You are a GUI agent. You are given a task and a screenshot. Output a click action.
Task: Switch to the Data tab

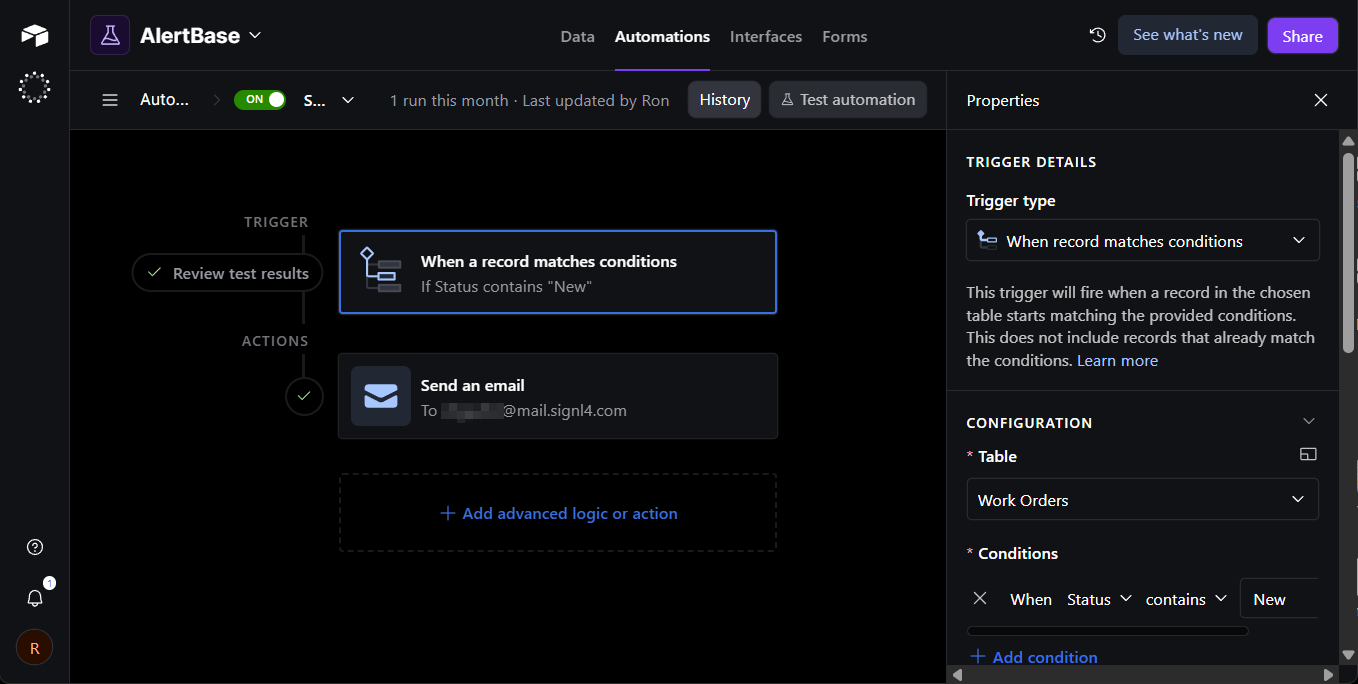pos(577,36)
